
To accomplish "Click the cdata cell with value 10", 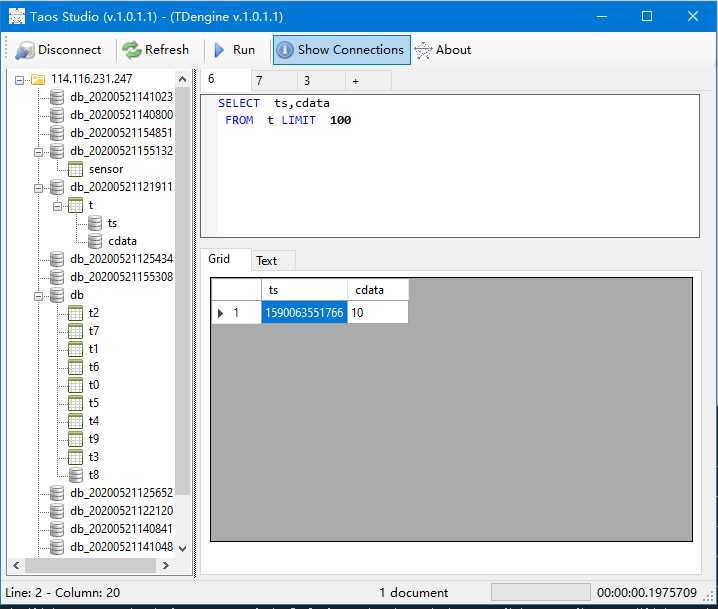I will click(378, 313).
